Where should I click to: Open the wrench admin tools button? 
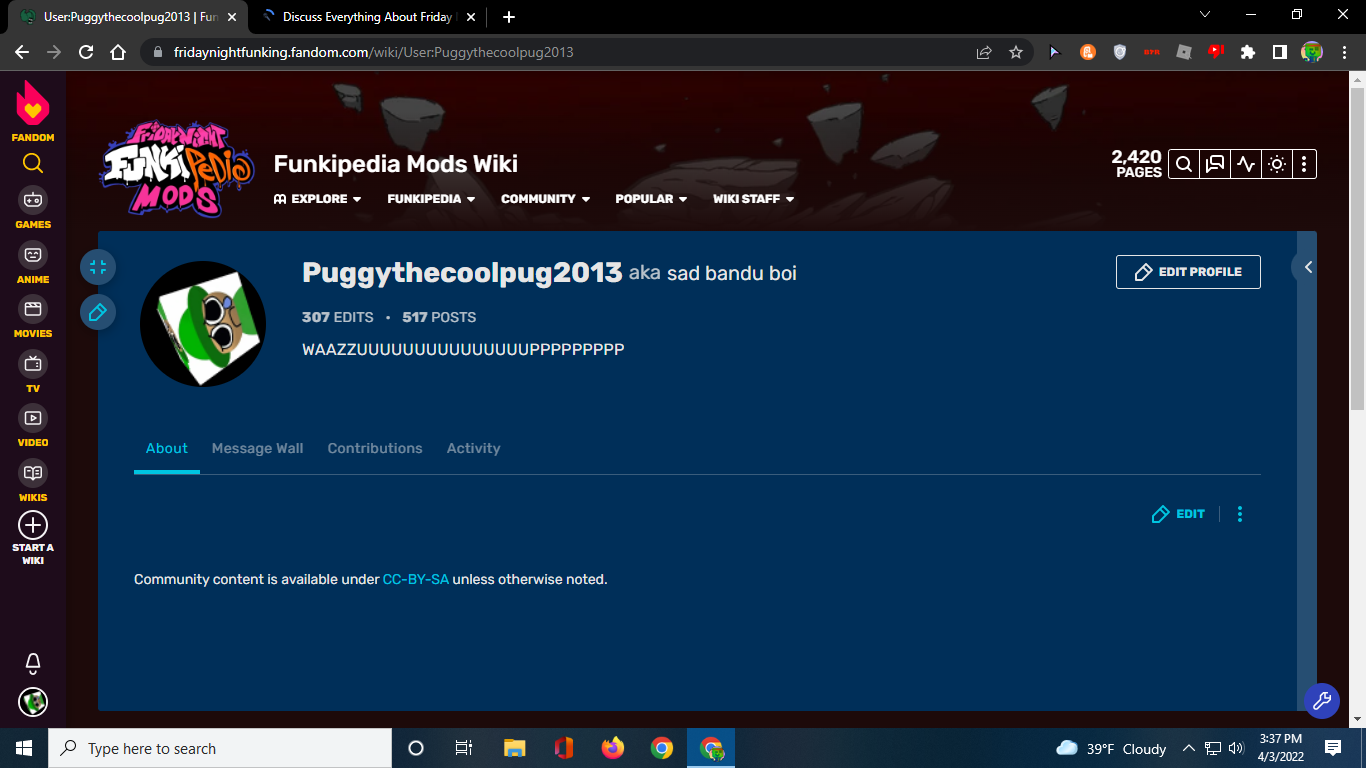[1321, 701]
